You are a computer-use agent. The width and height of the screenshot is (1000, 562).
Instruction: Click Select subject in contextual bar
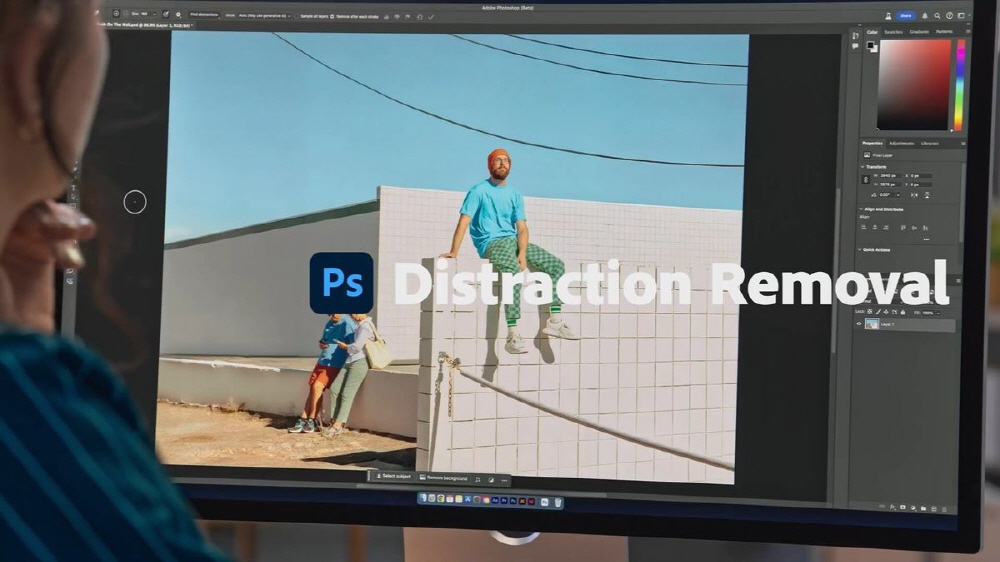tap(395, 478)
